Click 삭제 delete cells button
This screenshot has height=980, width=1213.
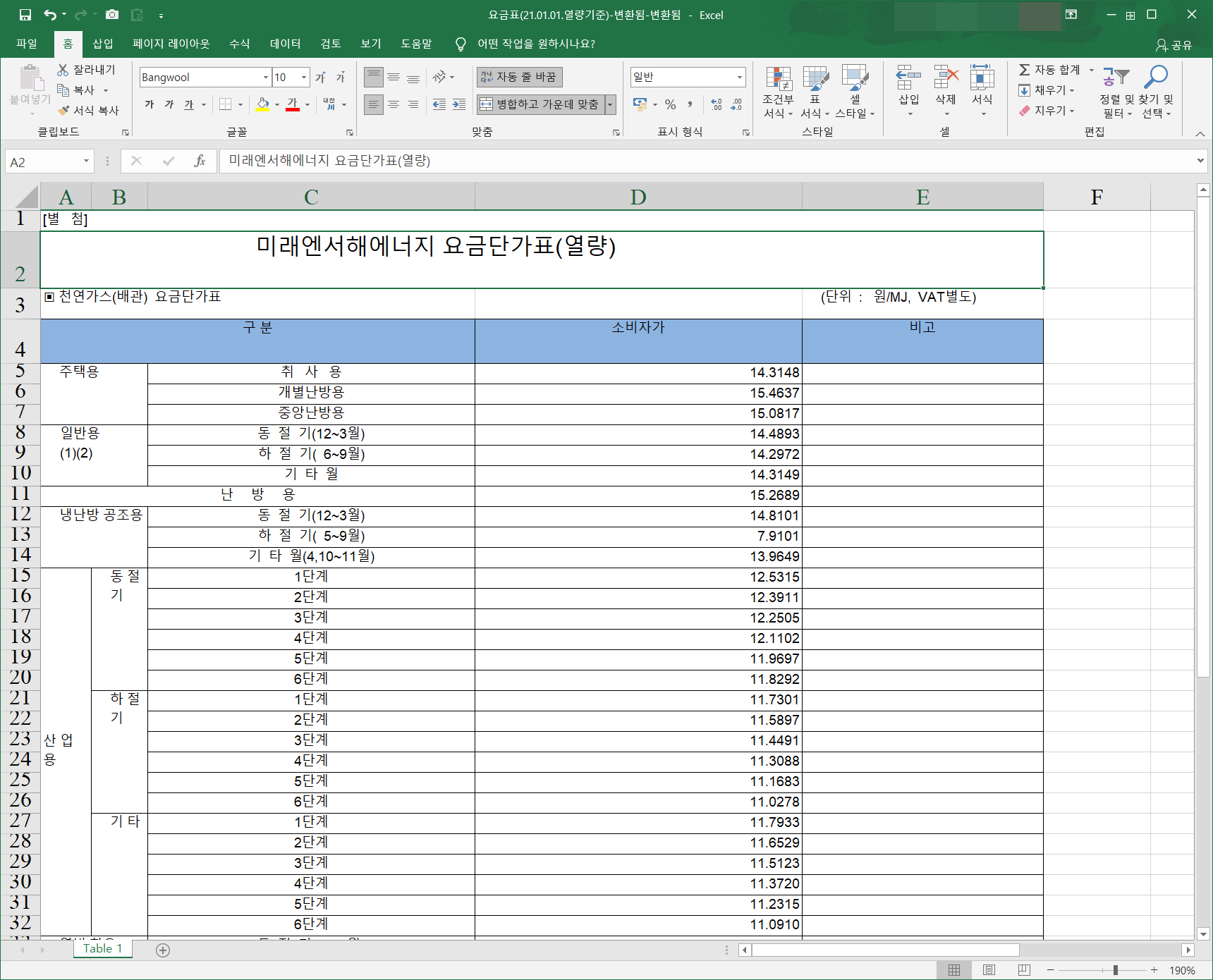pyautogui.click(x=946, y=92)
